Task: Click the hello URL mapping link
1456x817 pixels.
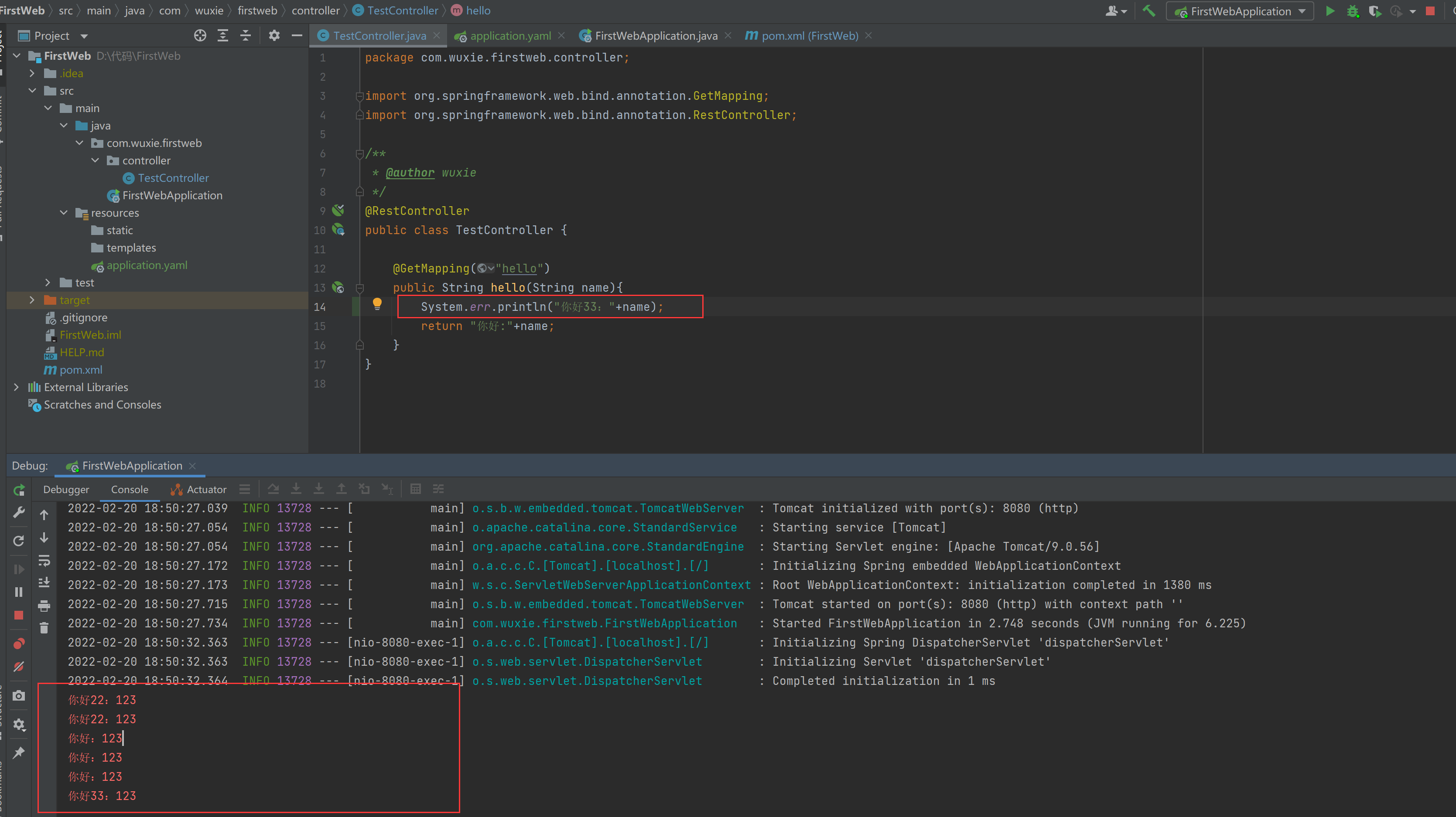Action: [x=519, y=269]
